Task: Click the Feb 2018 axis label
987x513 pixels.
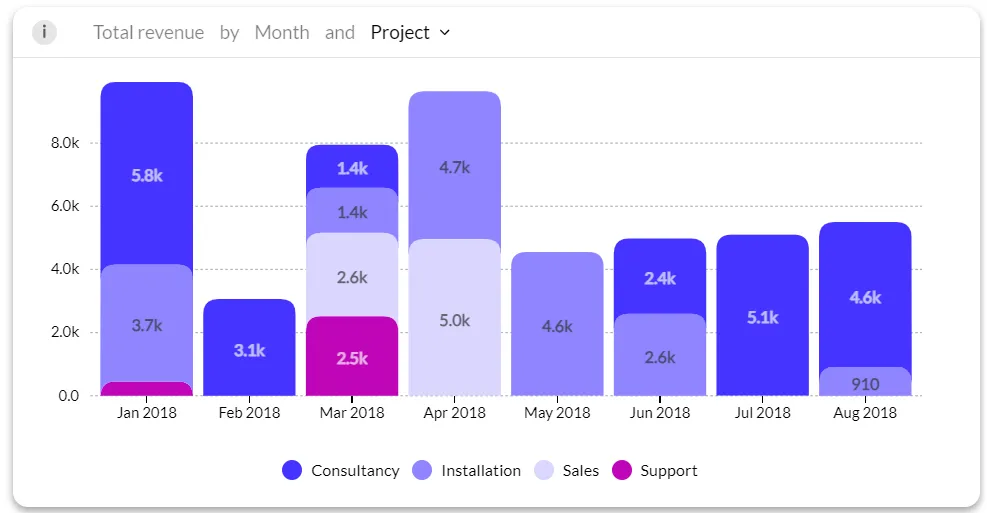Action: tap(249, 413)
